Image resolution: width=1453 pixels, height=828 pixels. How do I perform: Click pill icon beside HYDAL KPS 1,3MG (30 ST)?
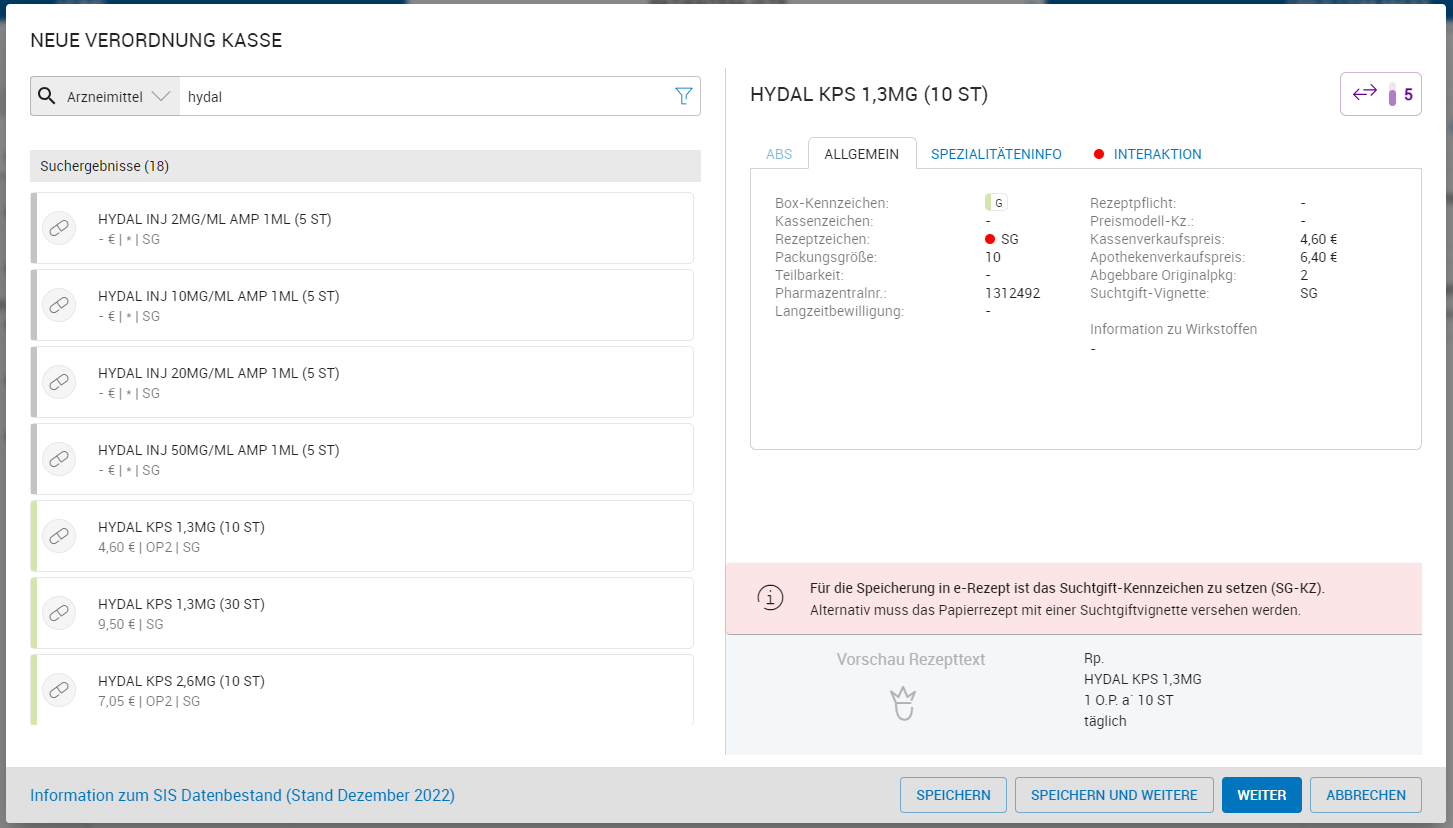pyautogui.click(x=59, y=613)
